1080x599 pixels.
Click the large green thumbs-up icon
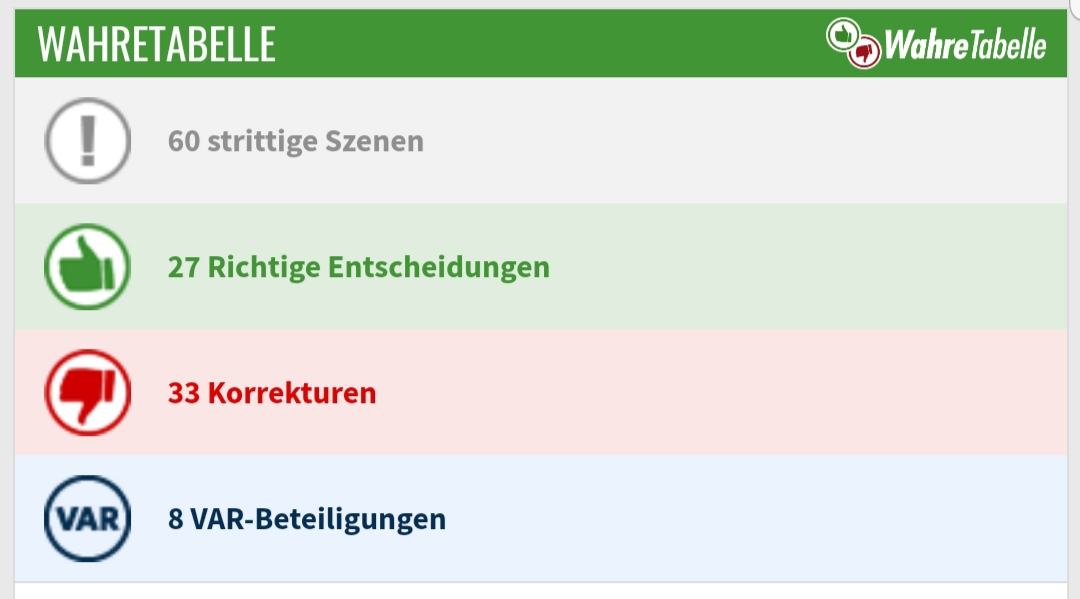pyautogui.click(x=88, y=267)
